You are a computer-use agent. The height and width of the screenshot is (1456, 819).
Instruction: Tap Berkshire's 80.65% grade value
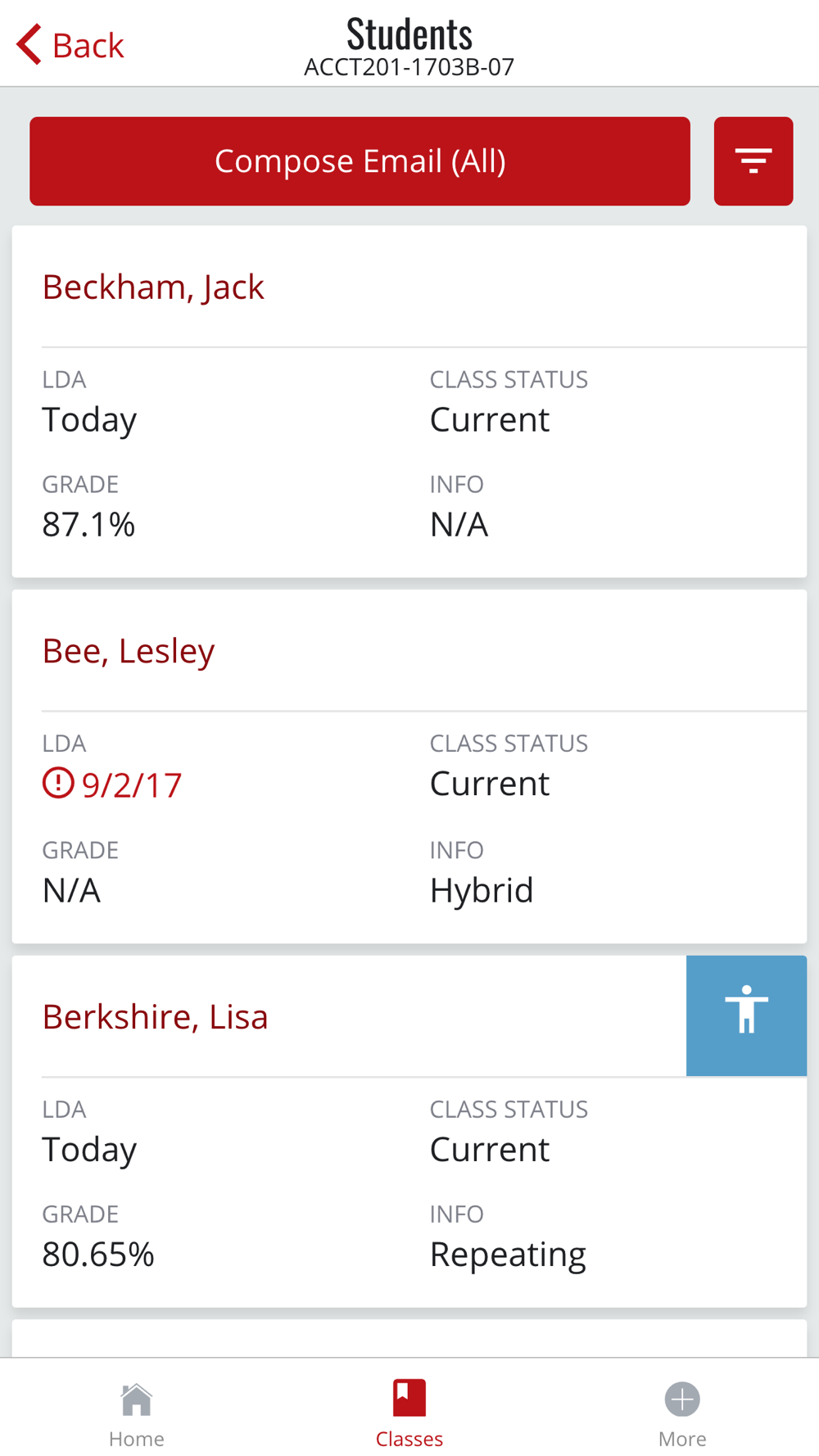click(x=98, y=1255)
